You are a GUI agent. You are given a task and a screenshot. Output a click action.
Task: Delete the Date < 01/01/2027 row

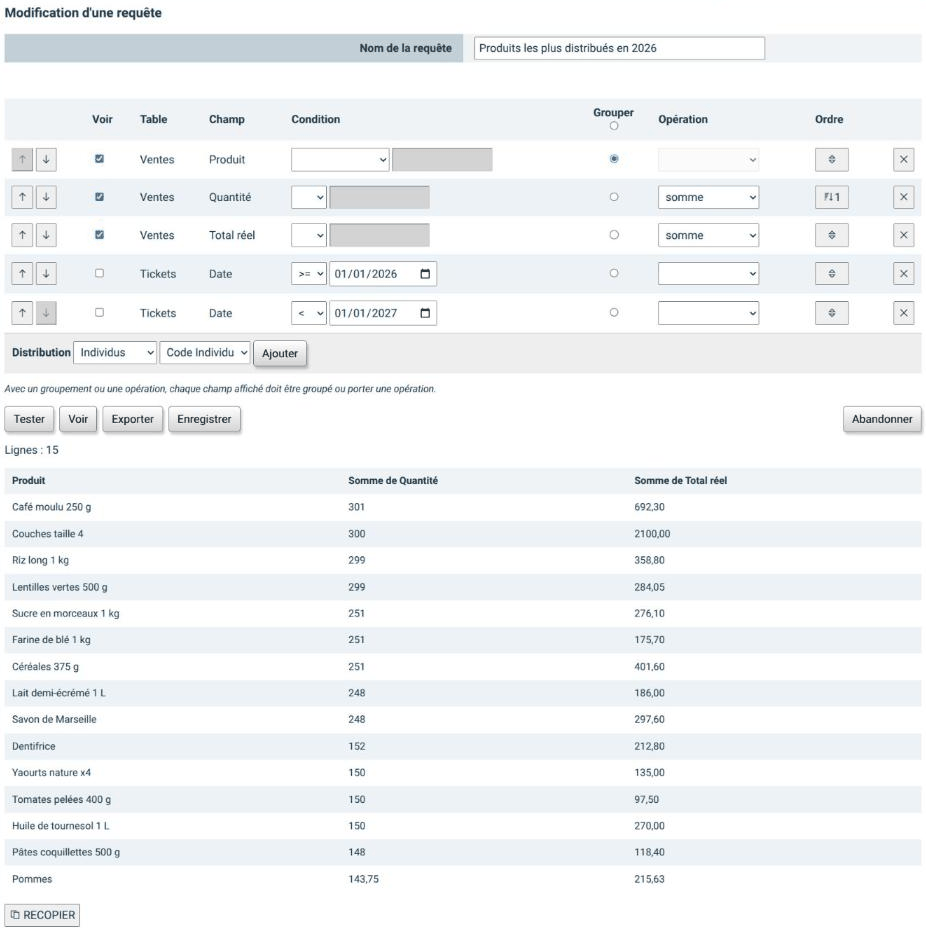coord(903,313)
